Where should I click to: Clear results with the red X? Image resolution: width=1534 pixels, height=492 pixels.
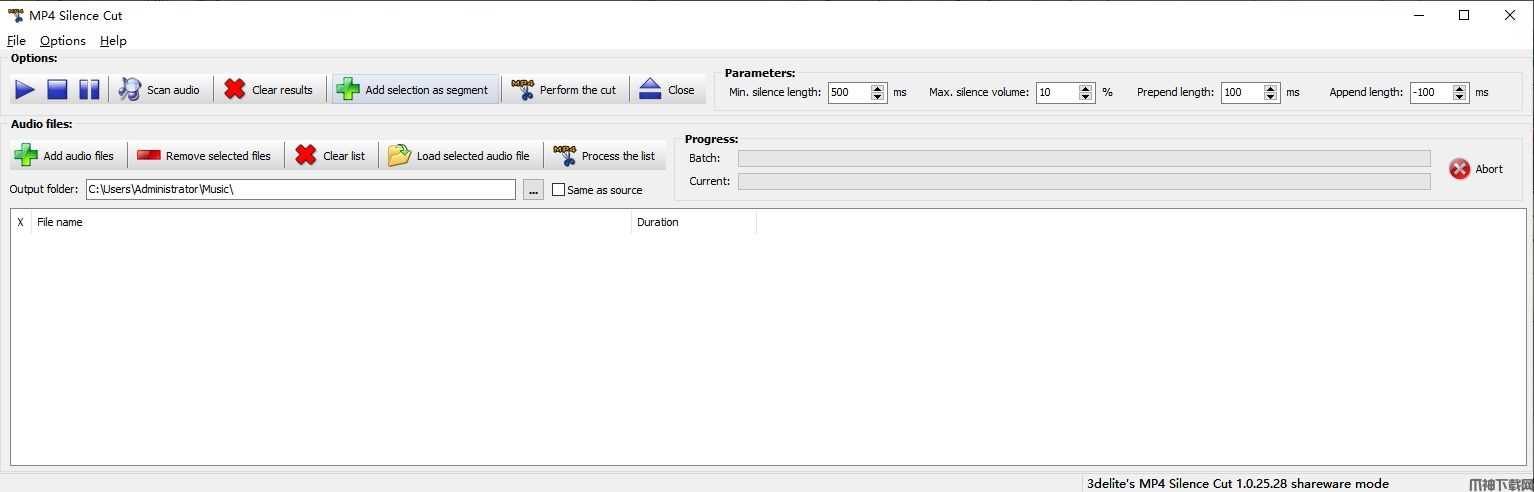[269, 90]
